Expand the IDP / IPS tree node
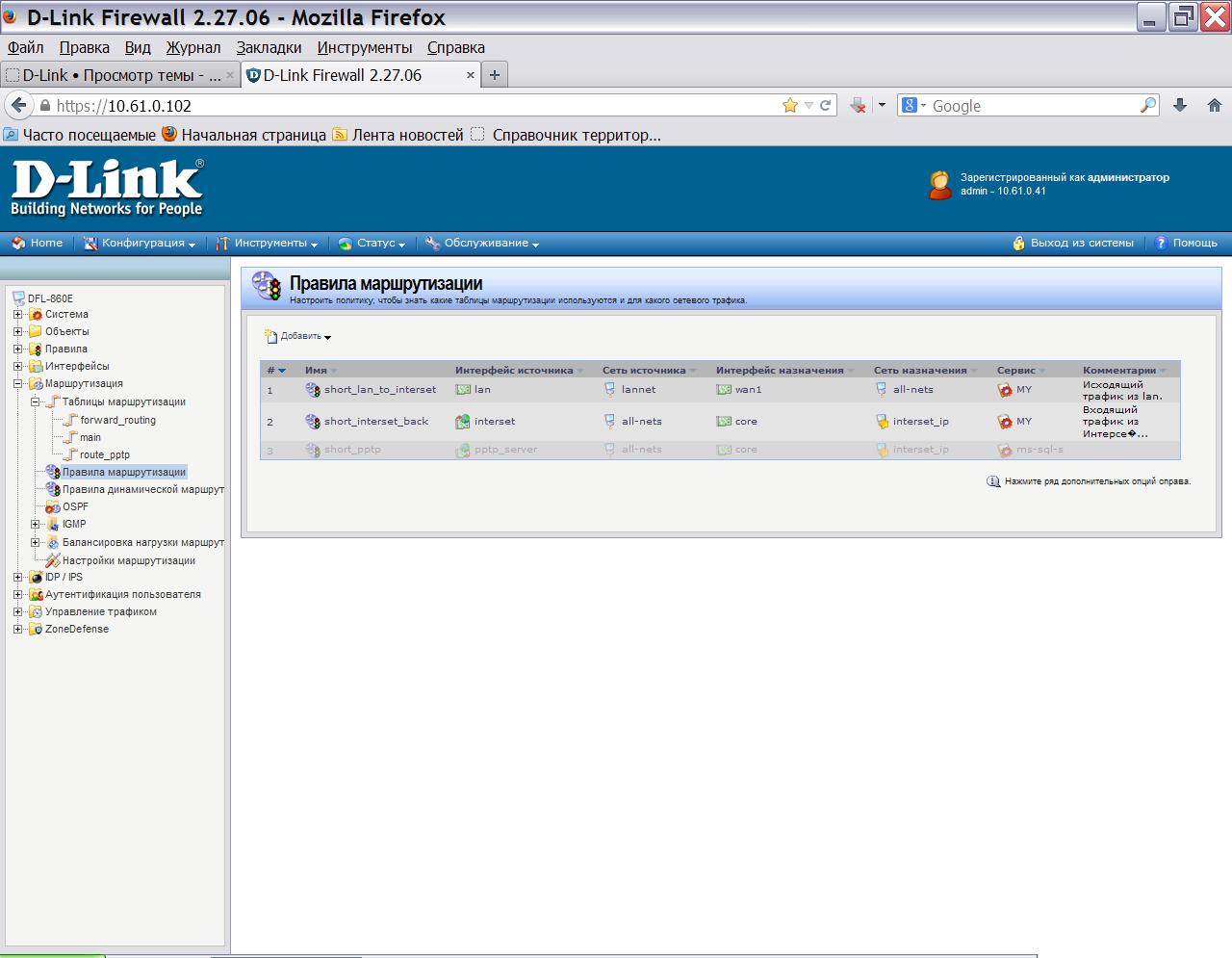The height and width of the screenshot is (958, 1232). 17,578
